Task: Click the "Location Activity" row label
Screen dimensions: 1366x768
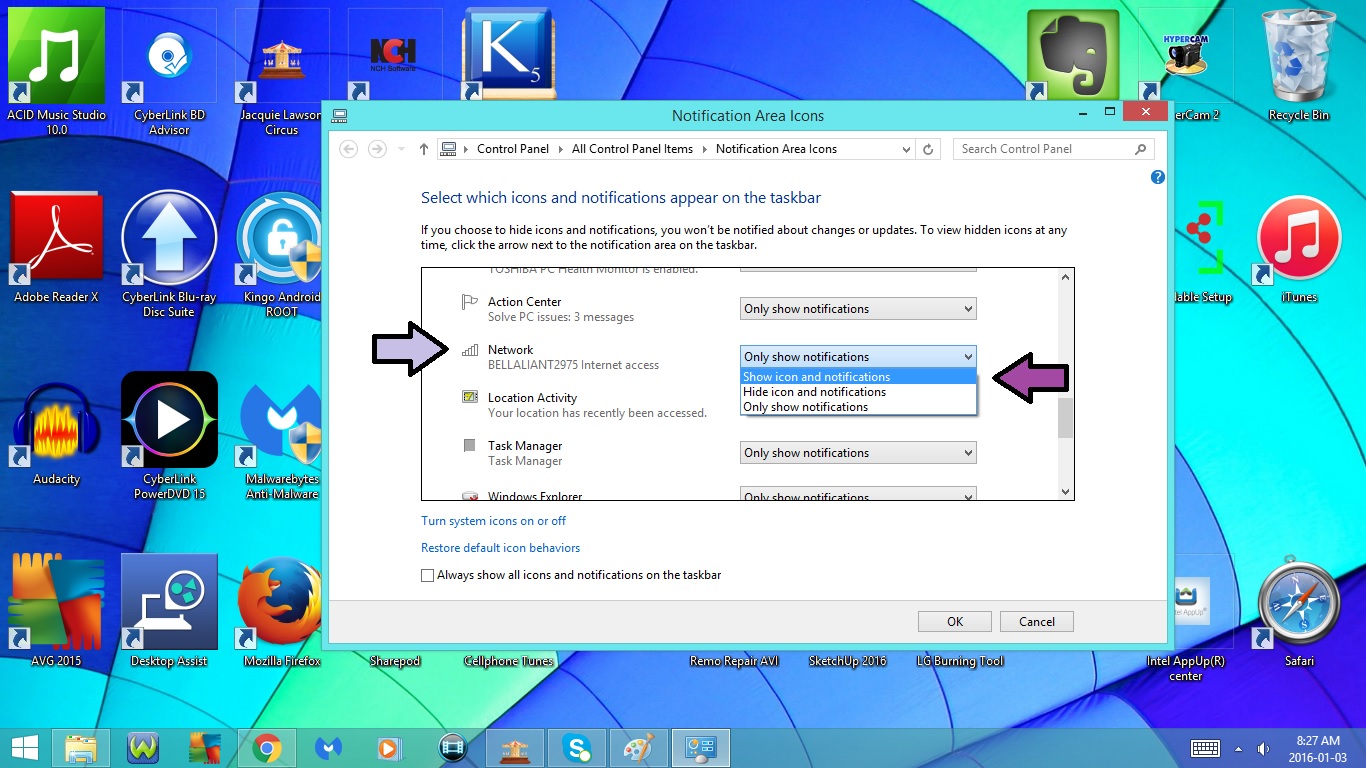Action: [x=533, y=398]
